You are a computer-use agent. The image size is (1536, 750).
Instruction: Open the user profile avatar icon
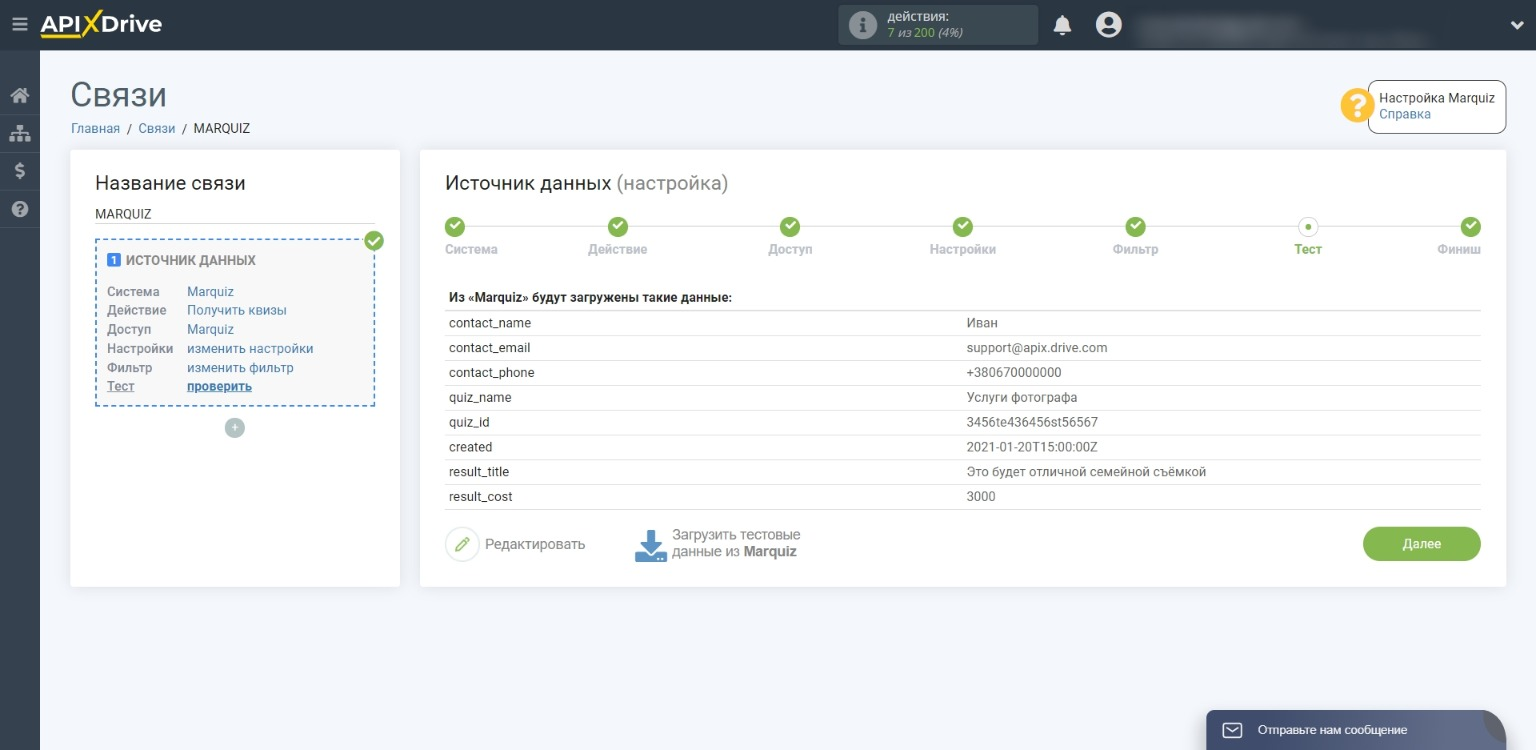click(1108, 25)
